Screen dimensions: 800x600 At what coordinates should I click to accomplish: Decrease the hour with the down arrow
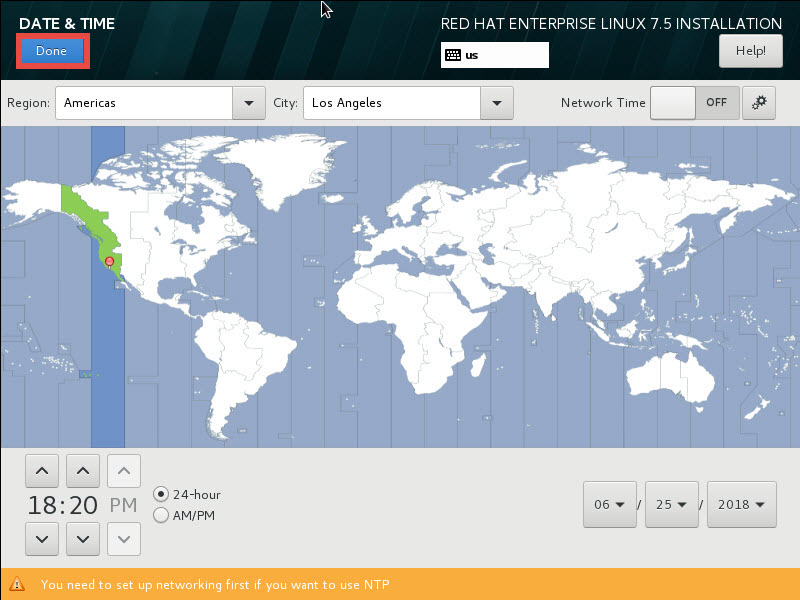point(41,539)
